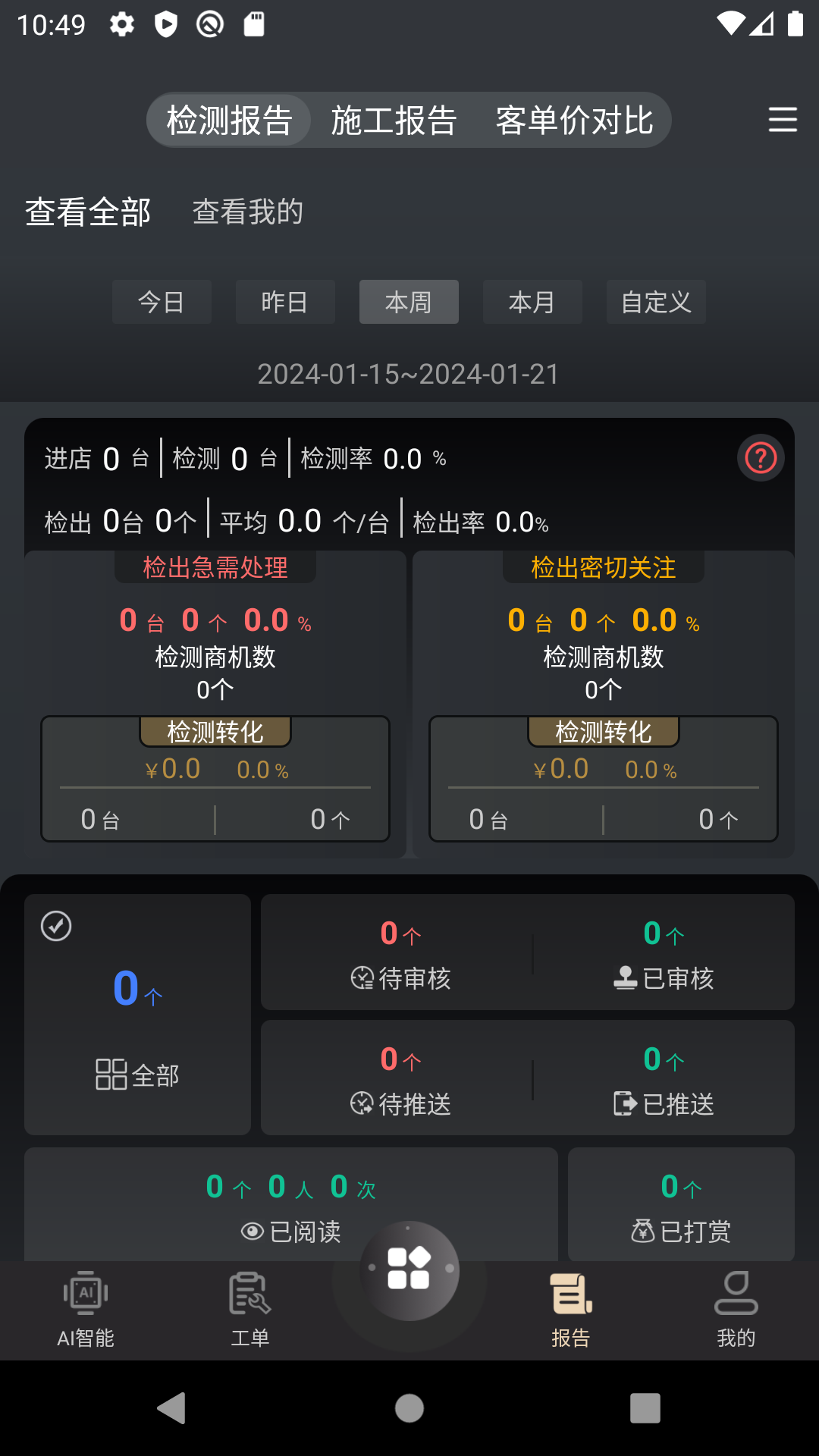
Task: Filter by 本周
Action: (409, 302)
